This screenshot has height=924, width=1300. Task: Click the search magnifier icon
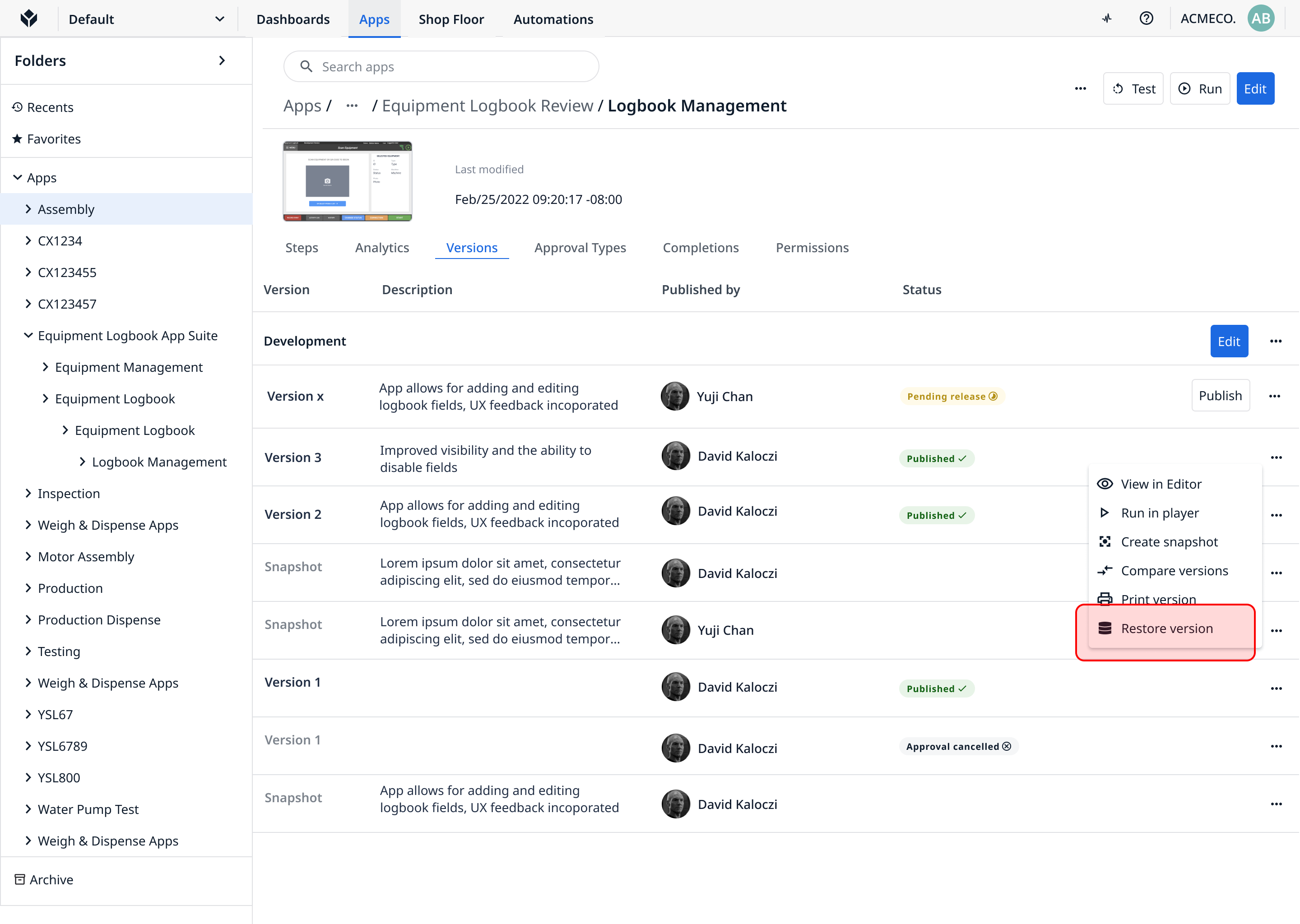306,67
